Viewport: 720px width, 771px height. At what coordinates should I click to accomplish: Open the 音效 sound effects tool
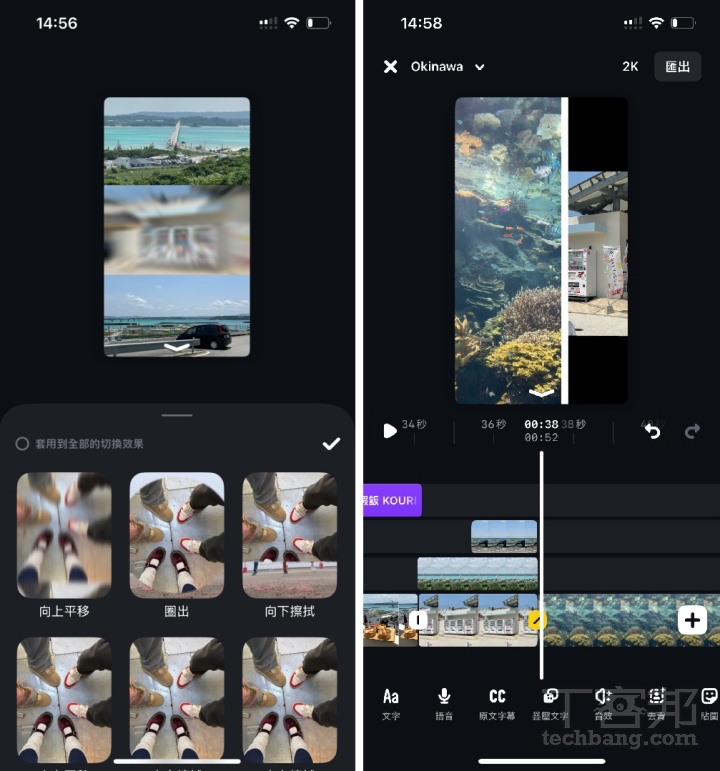[x=603, y=701]
